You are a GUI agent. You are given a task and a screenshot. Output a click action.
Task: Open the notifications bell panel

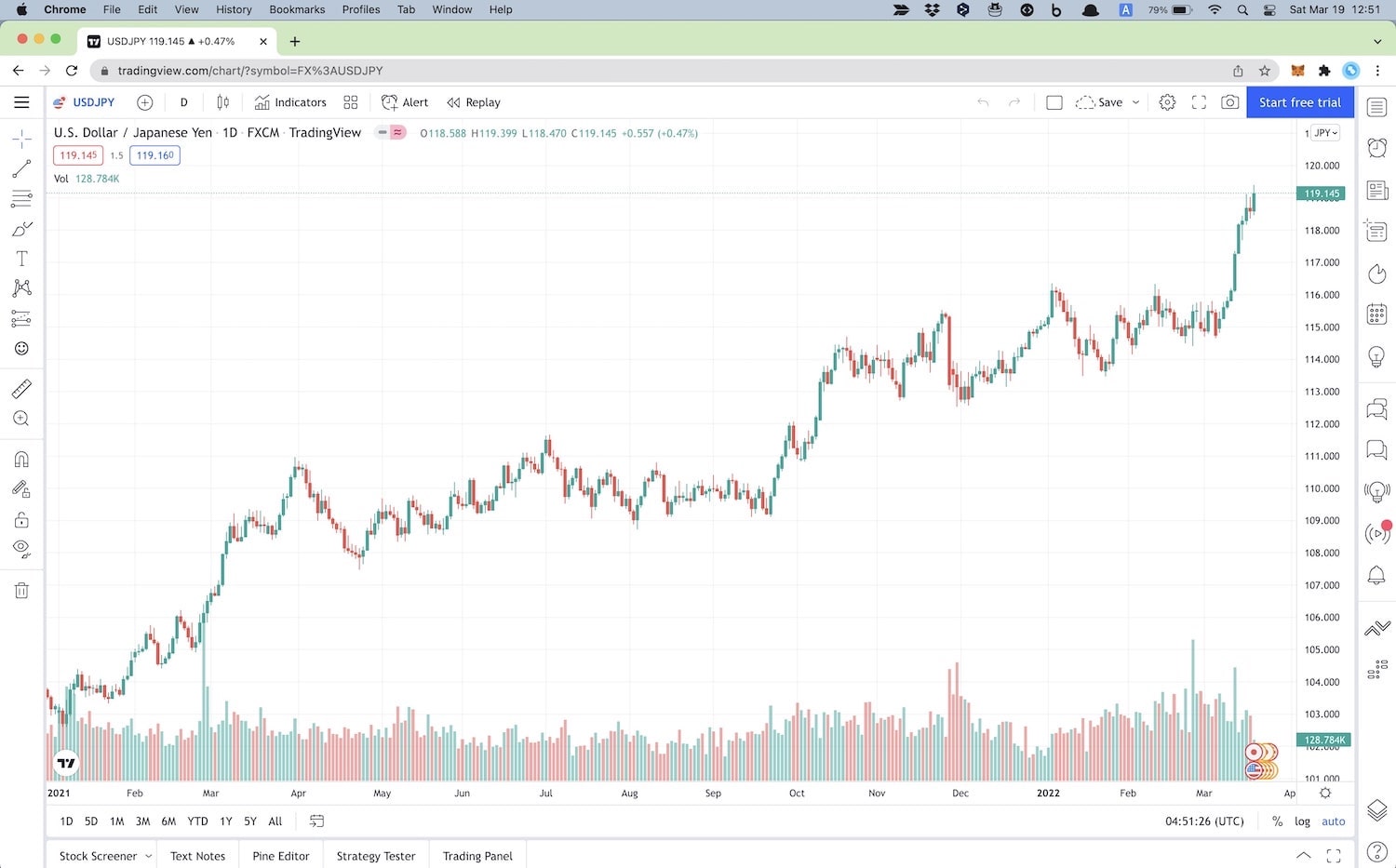click(x=1376, y=575)
